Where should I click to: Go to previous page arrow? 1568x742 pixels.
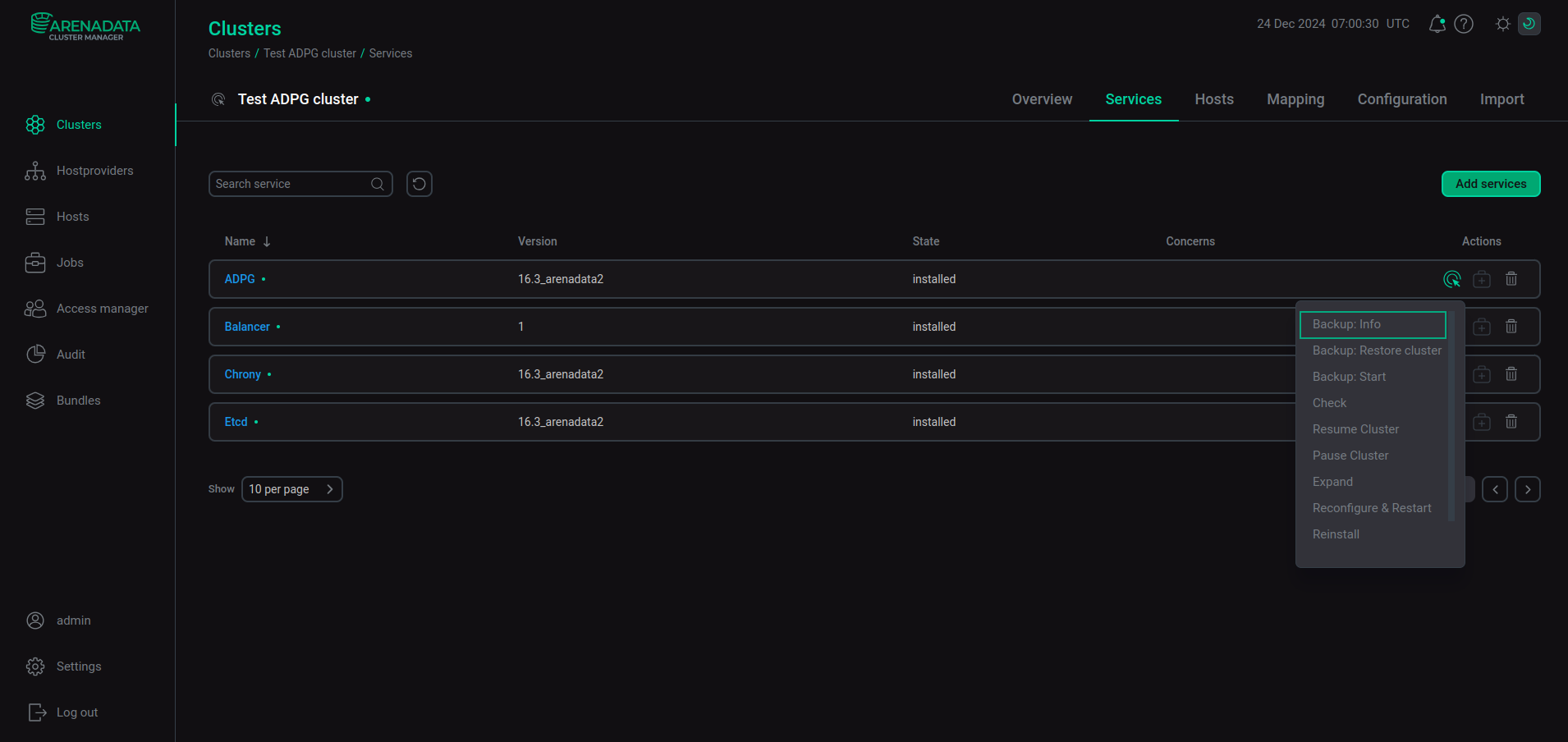tap(1495, 489)
